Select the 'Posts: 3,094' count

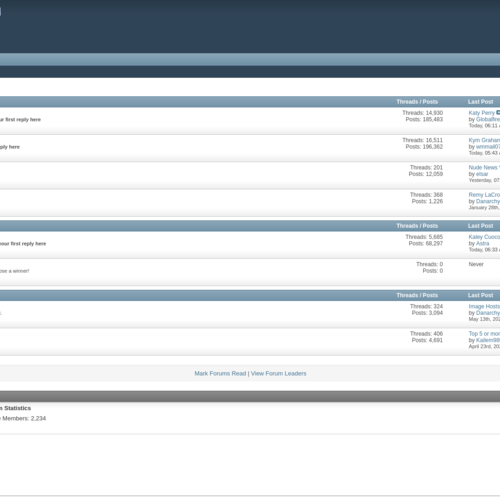(x=427, y=313)
